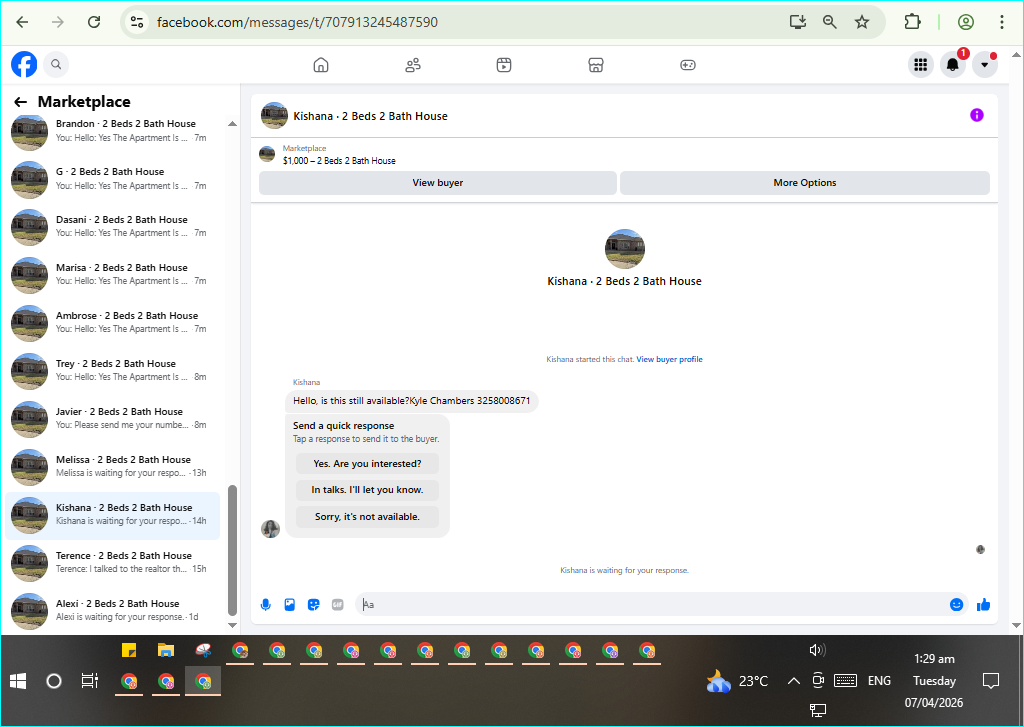Image resolution: width=1024 pixels, height=727 pixels.
Task: Click the '$1,000 – 2 Beds 2 Bath House' listing text
Action: [x=339, y=161]
